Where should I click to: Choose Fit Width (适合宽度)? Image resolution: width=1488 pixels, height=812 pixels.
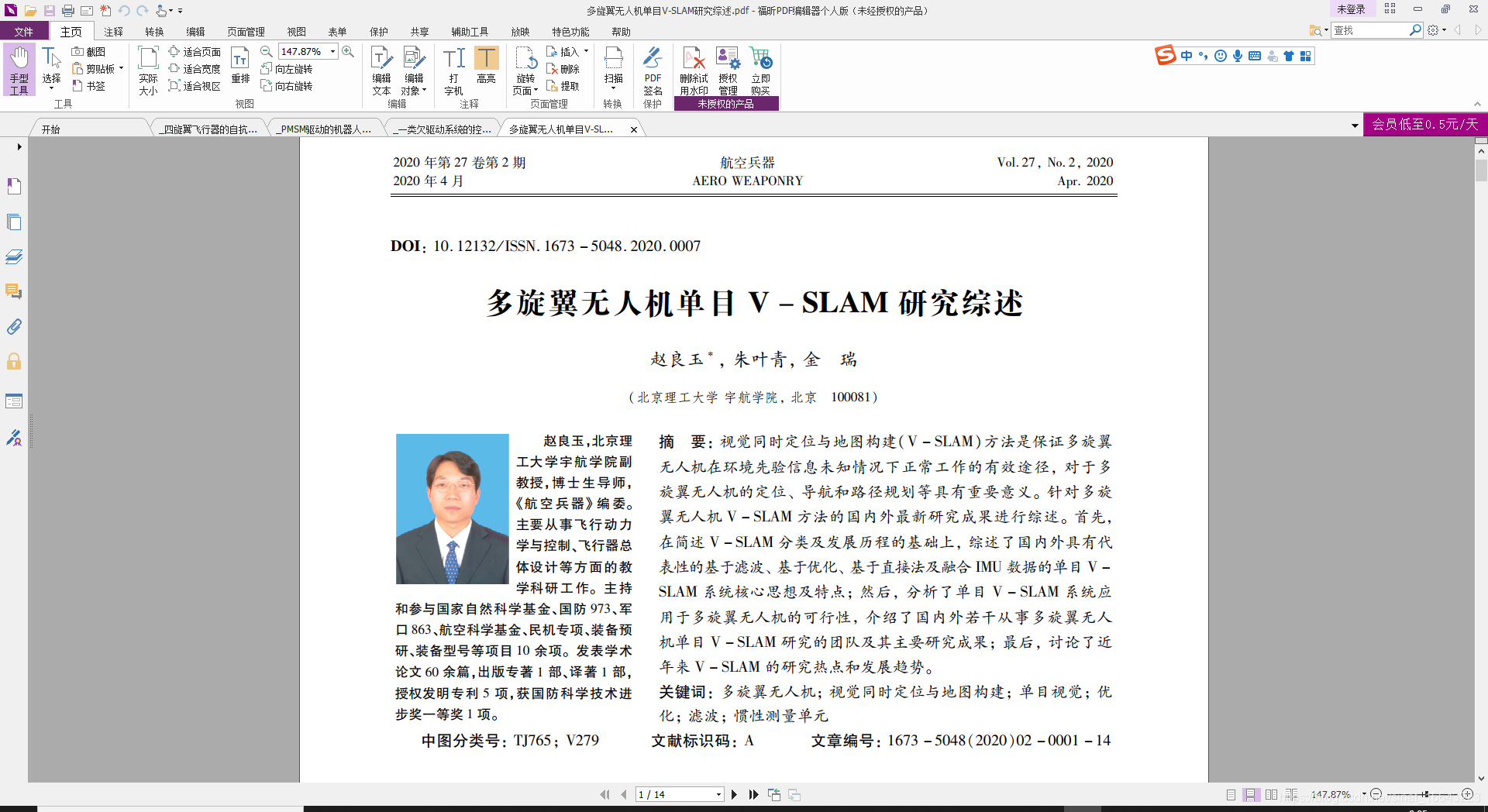tap(195, 69)
